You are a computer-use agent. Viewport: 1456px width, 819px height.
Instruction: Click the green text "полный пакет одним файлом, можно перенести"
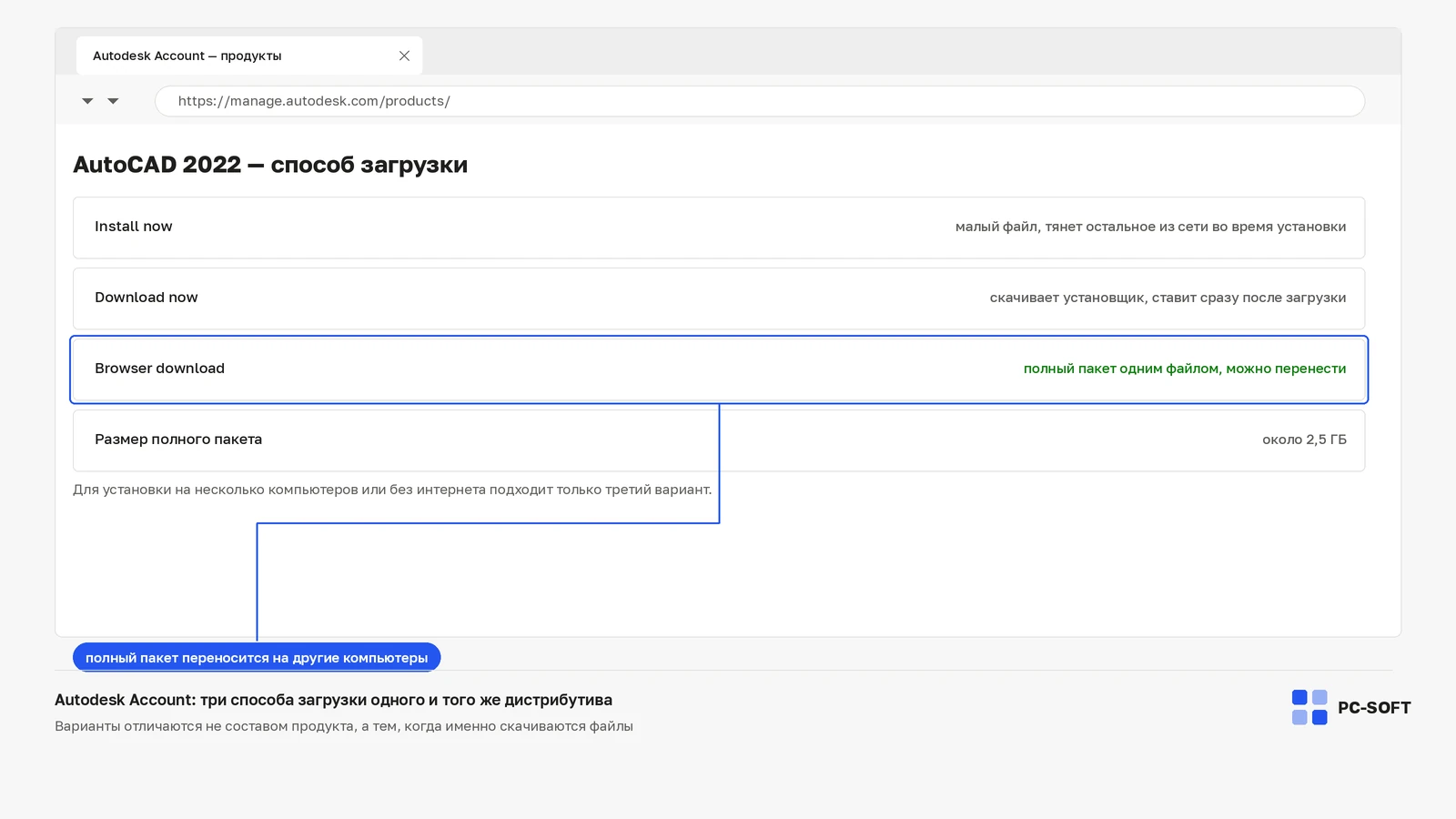coord(1185,369)
